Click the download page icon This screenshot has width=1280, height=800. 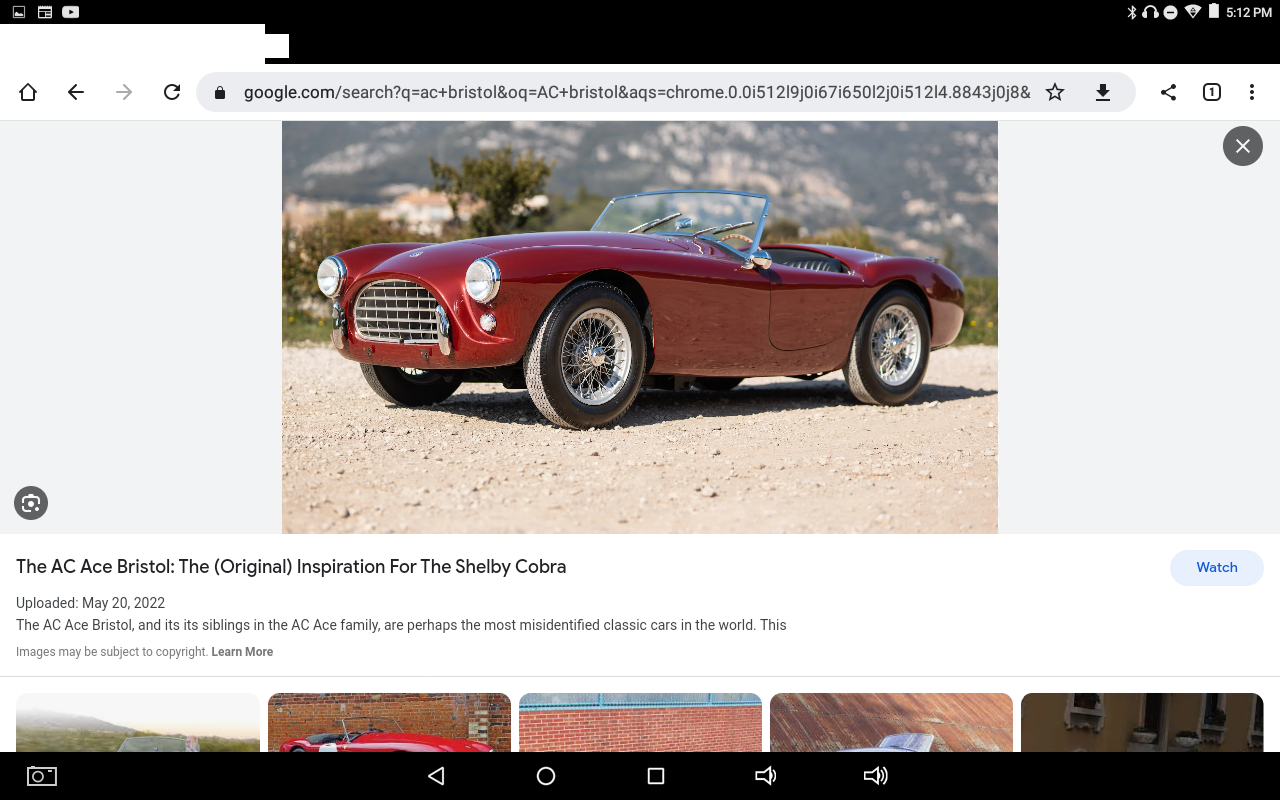coord(1103,92)
